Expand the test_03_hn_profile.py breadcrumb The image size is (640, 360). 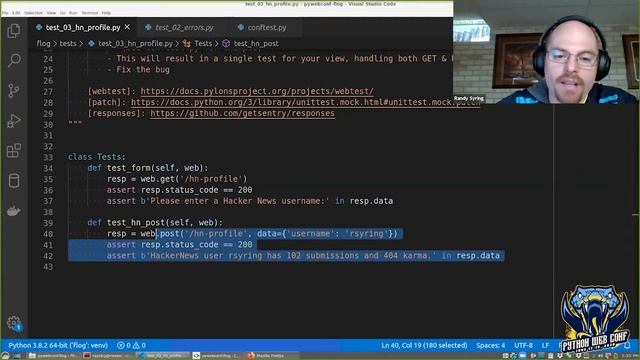[135, 43]
